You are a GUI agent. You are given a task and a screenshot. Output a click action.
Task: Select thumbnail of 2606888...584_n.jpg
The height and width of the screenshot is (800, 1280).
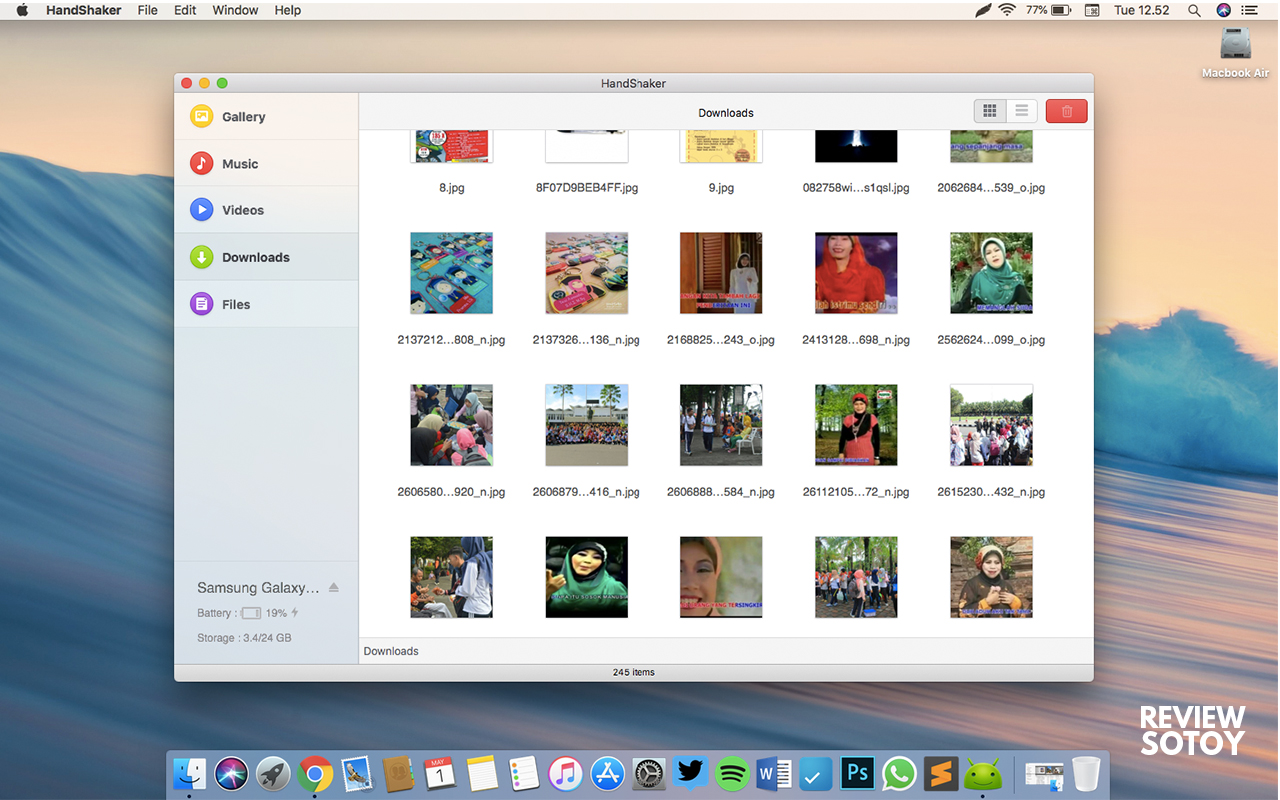tap(721, 425)
